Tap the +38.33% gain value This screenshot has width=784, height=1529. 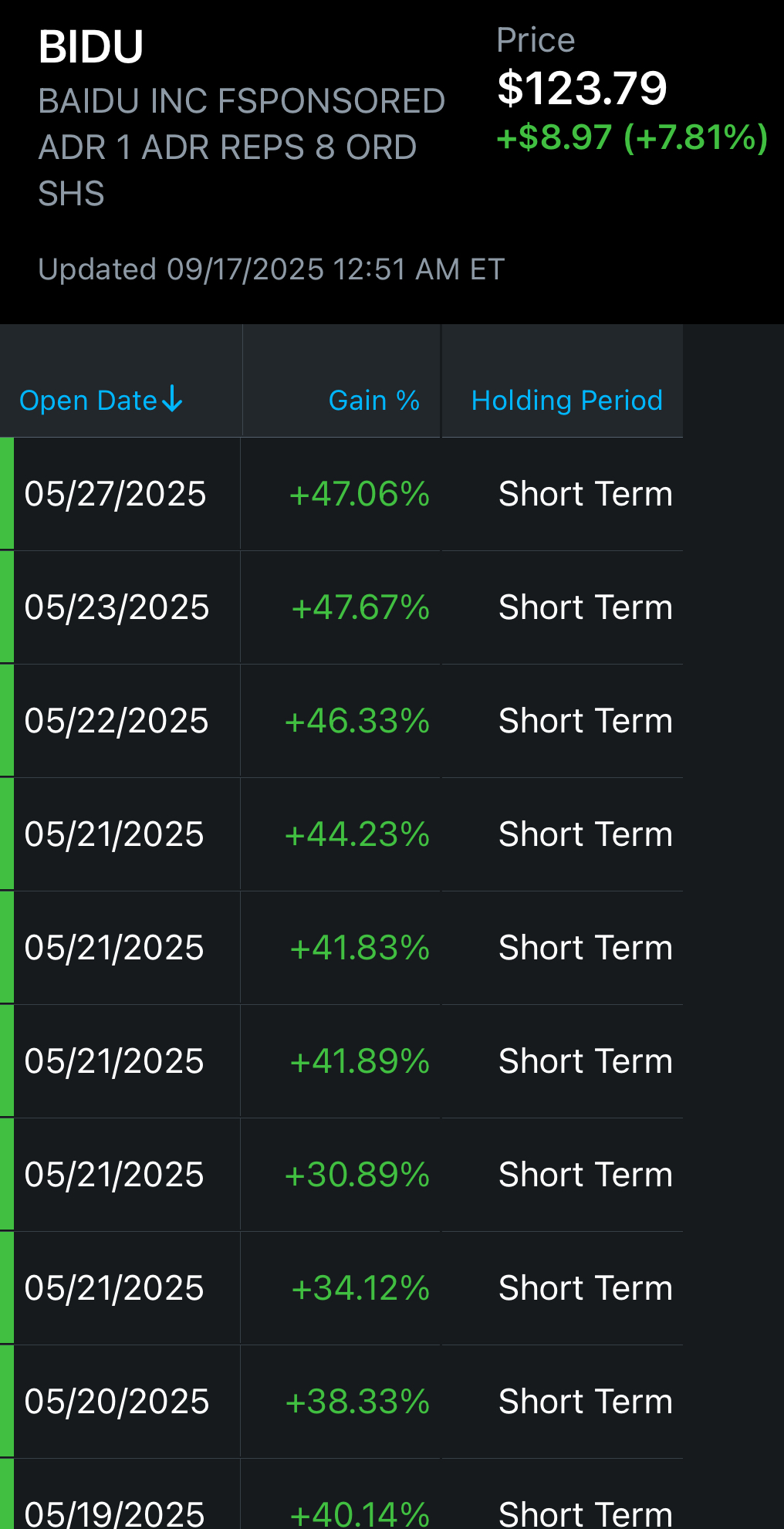click(357, 1402)
